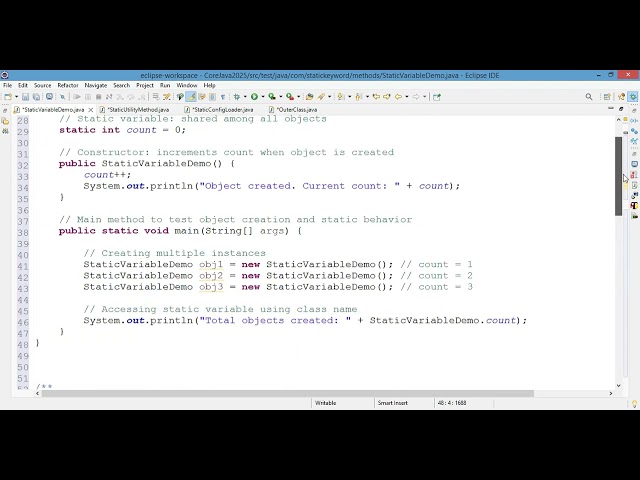
Task: Click the Pin Editor icon
Action: 437,97
